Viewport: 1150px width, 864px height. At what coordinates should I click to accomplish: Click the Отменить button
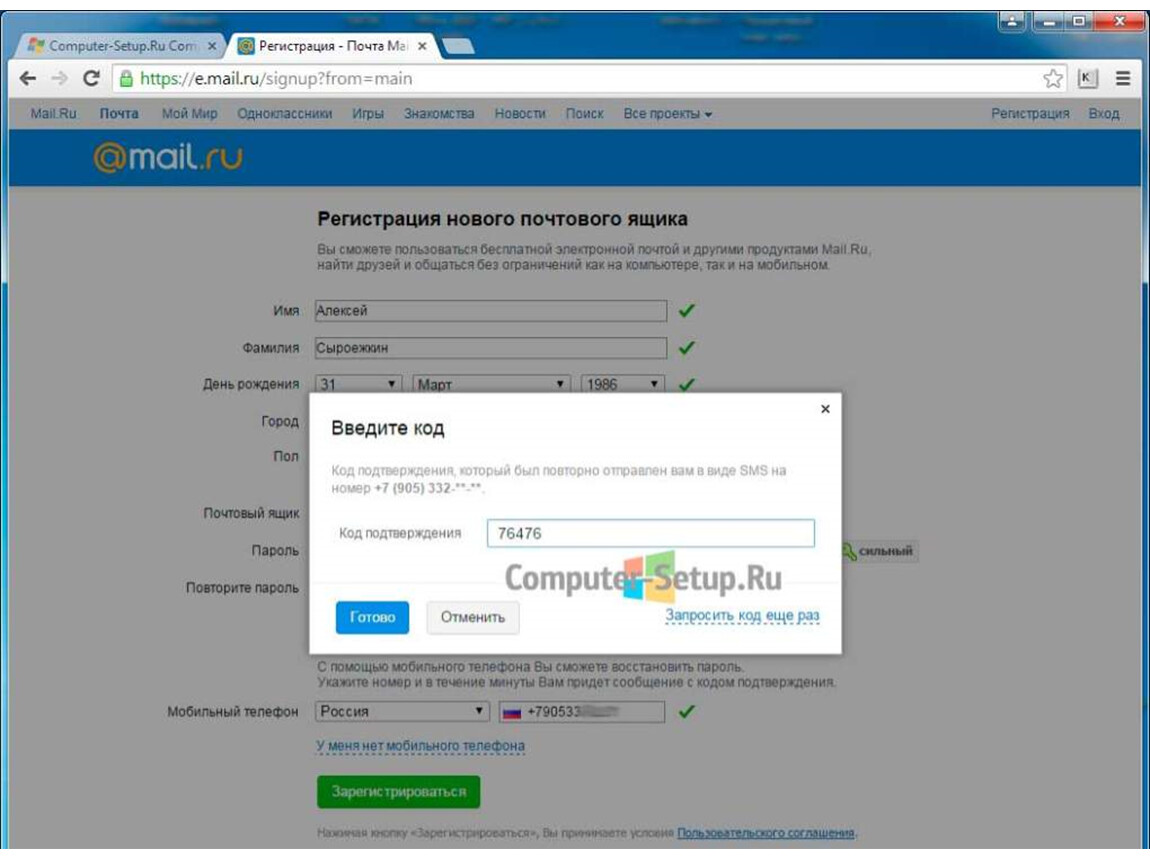pos(472,618)
